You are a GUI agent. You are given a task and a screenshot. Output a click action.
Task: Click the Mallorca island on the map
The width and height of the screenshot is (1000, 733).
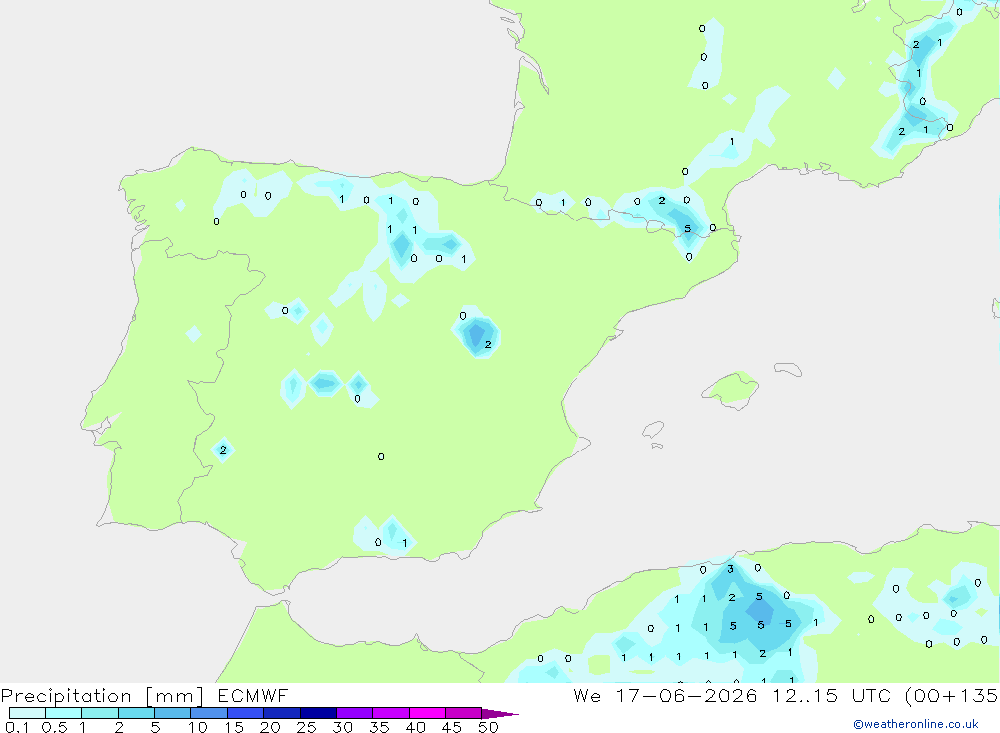731,388
